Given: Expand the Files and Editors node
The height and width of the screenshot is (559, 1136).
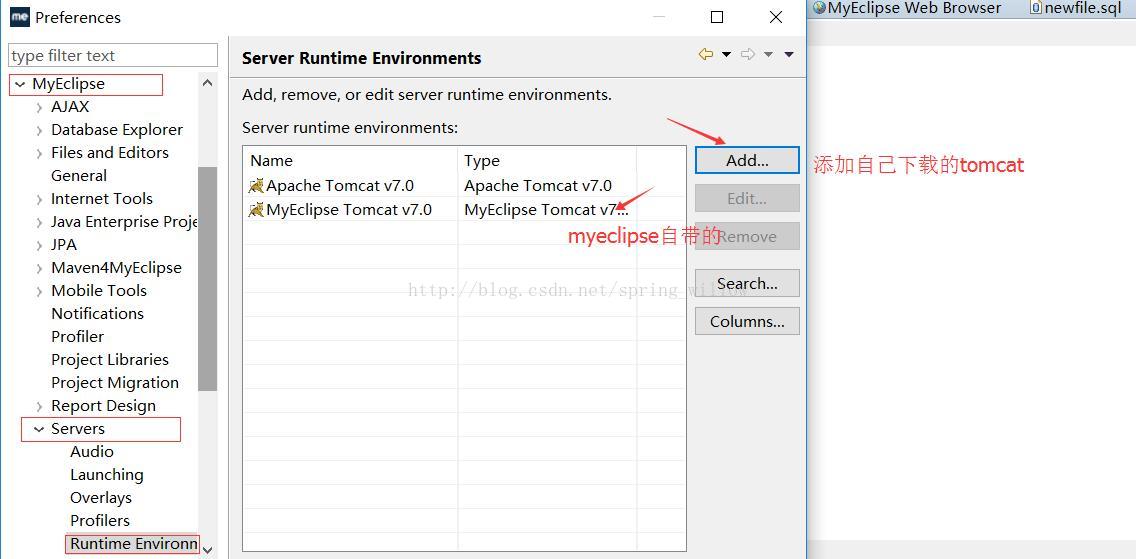Looking at the screenshot, I should point(39,154).
